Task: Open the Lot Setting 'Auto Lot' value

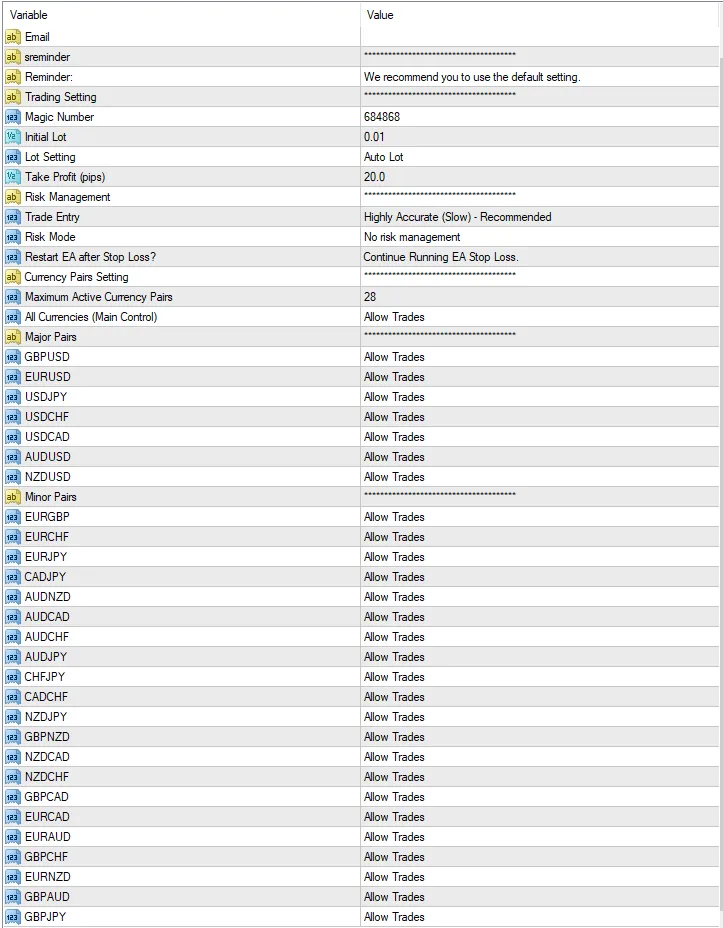Action: 384,157
